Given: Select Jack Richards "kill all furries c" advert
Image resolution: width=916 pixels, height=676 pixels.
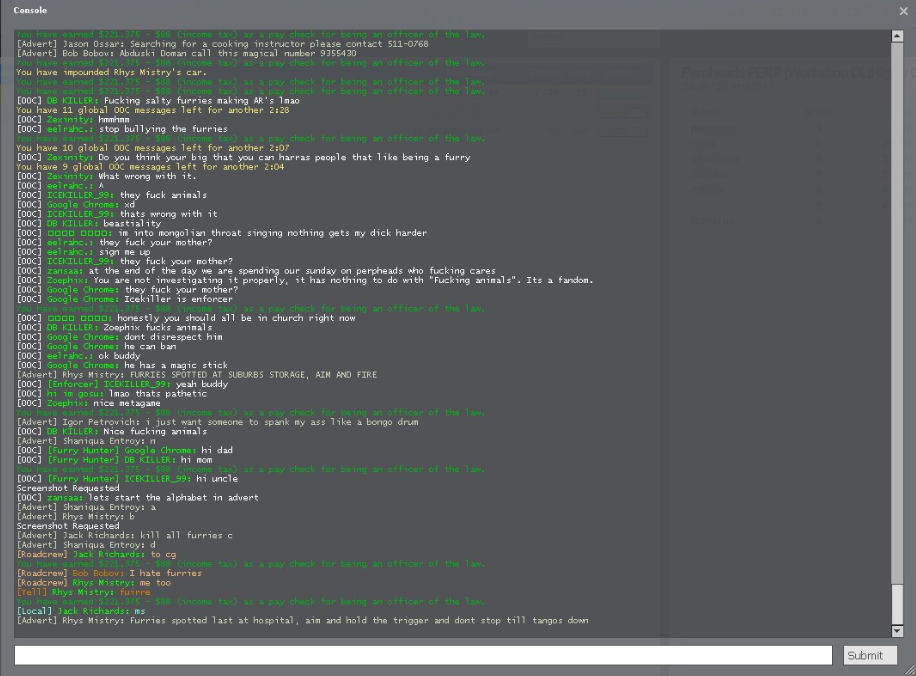Looking at the screenshot, I should click(x=124, y=536).
